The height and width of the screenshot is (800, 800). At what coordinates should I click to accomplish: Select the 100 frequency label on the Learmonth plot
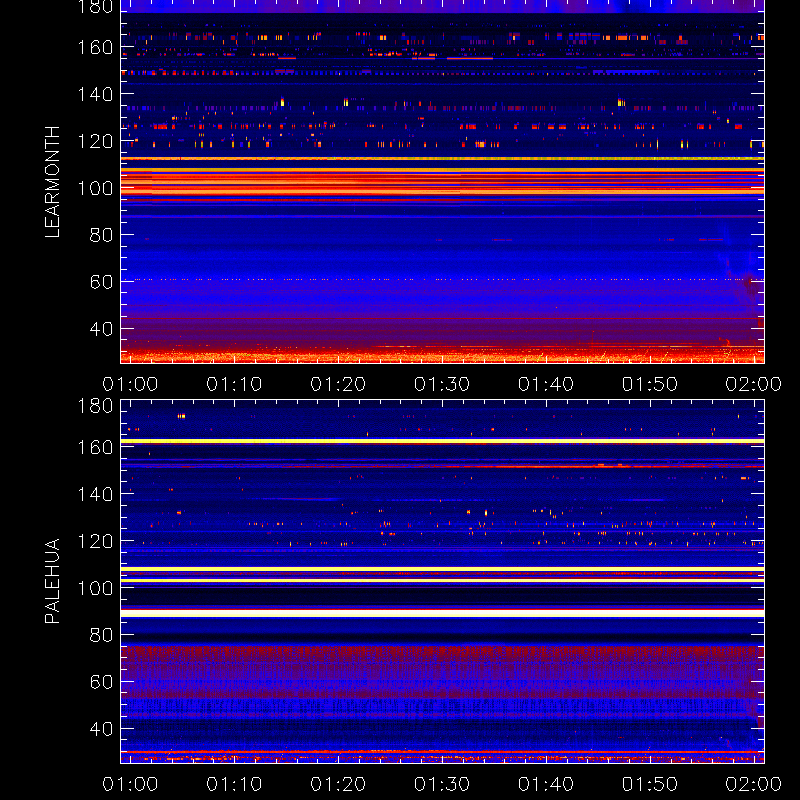click(x=95, y=188)
